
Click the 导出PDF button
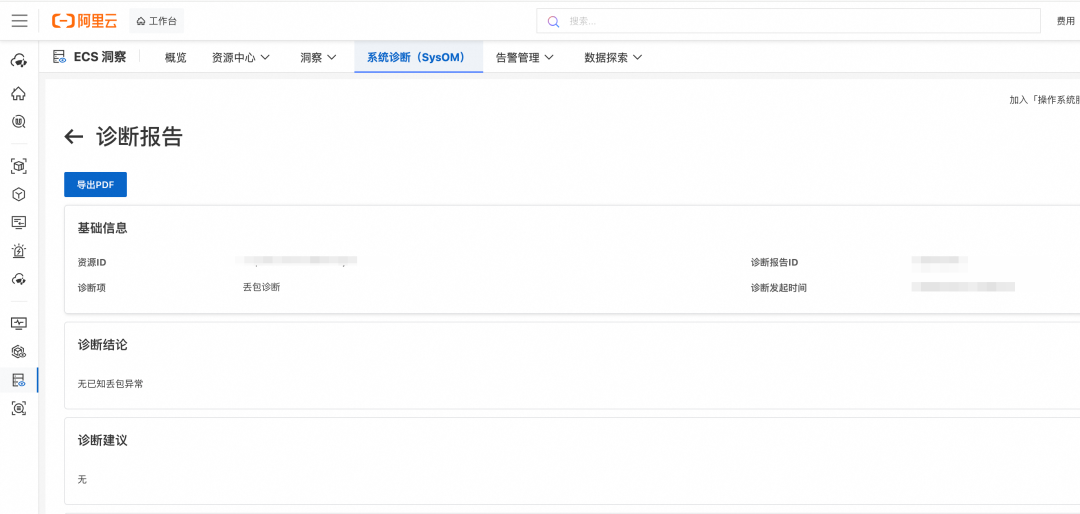(x=96, y=185)
